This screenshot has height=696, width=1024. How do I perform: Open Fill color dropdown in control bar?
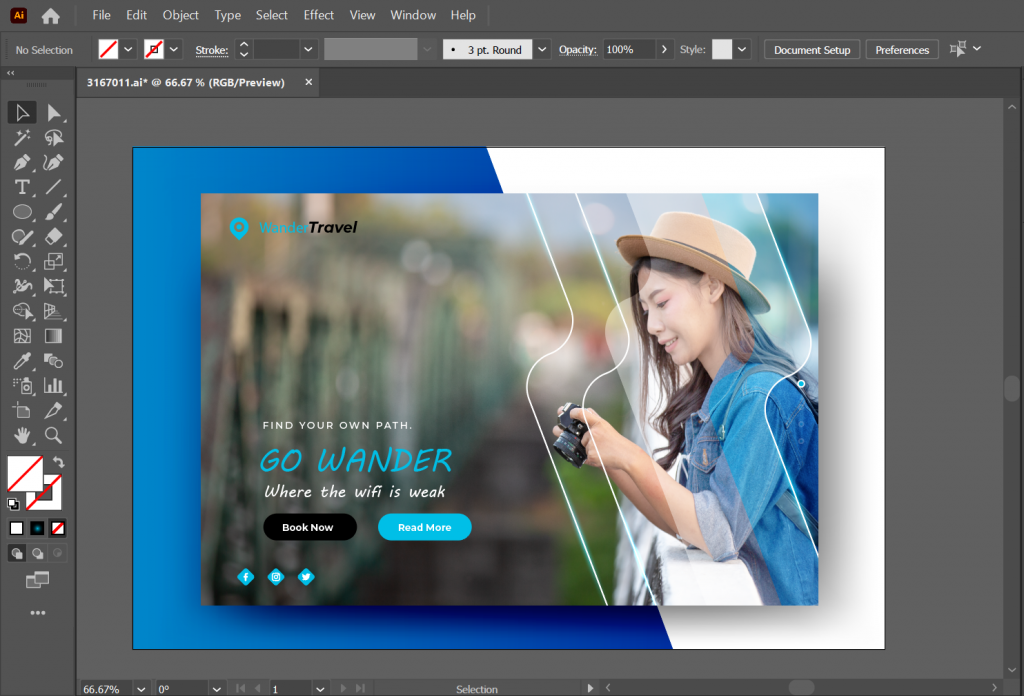(129, 50)
